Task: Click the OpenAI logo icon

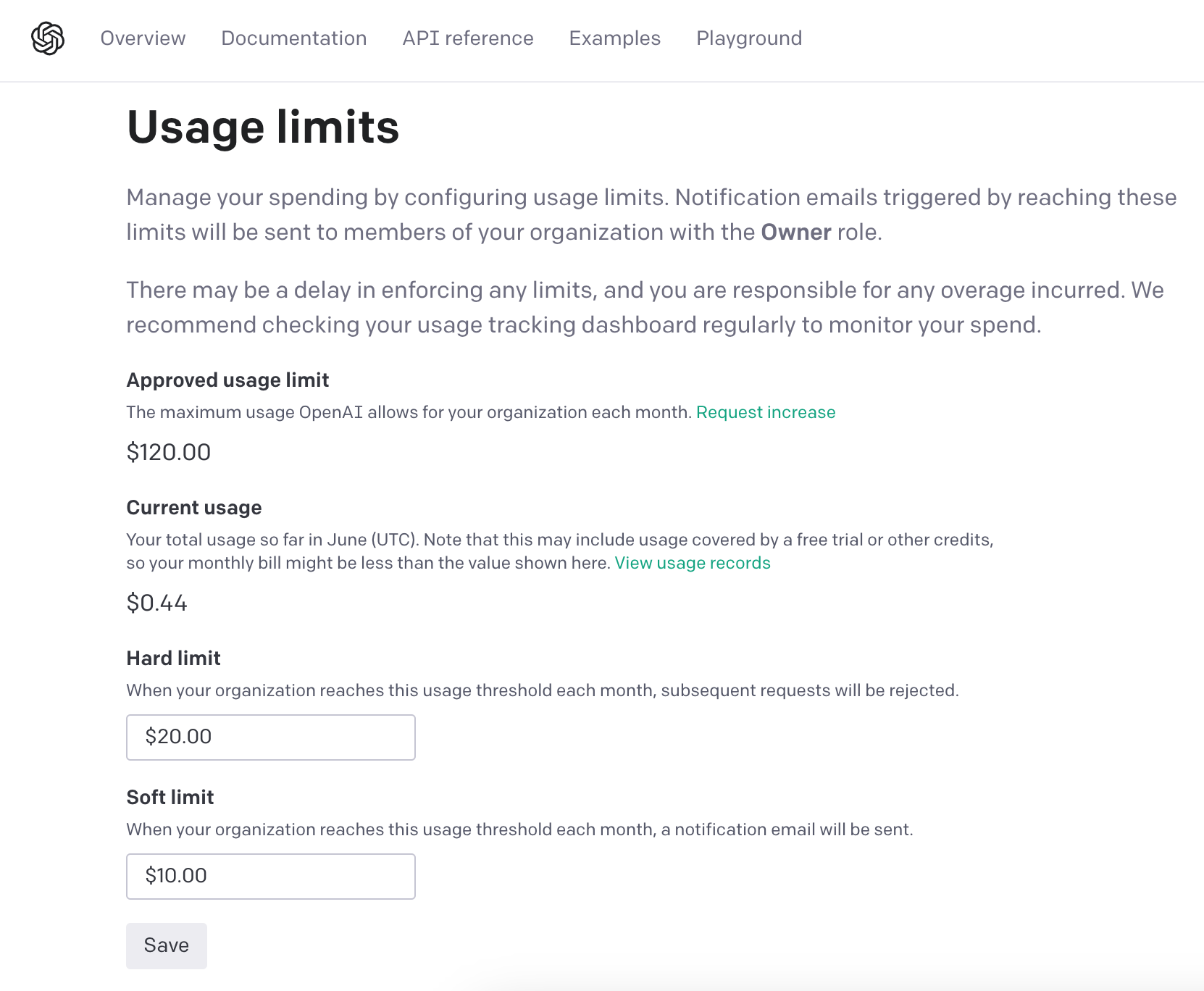Action: tap(48, 38)
